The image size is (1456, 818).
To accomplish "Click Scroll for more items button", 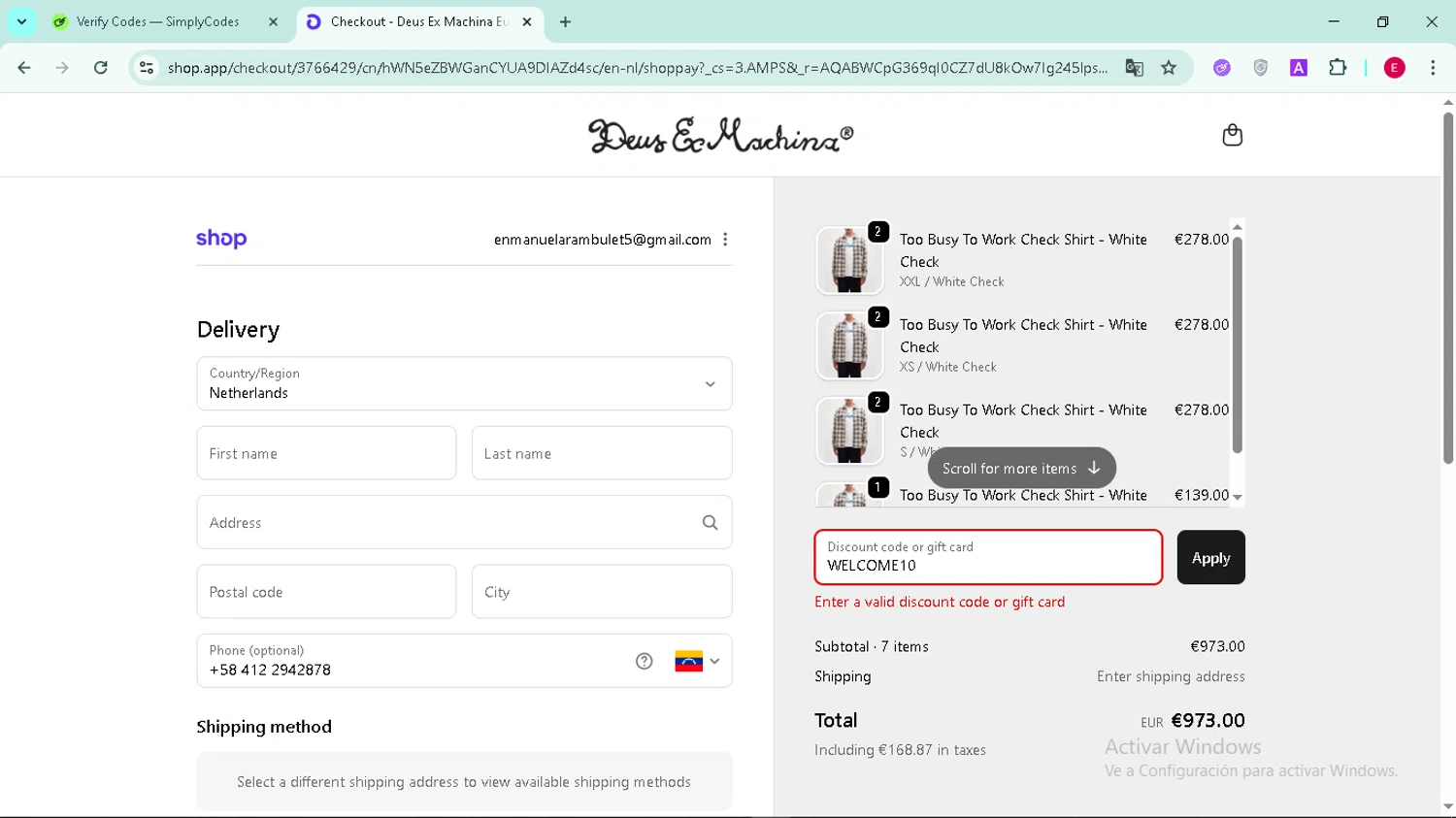I will tap(1021, 469).
